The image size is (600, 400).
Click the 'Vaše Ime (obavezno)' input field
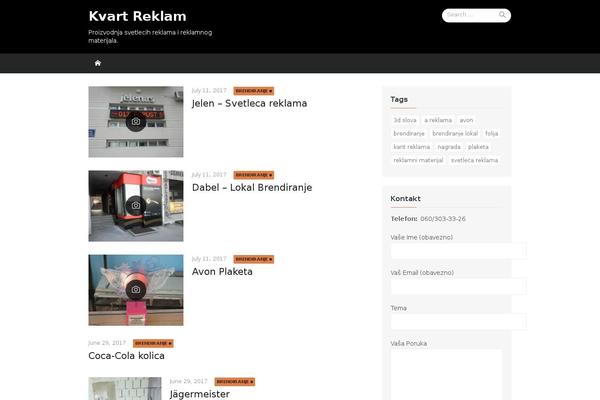(458, 251)
